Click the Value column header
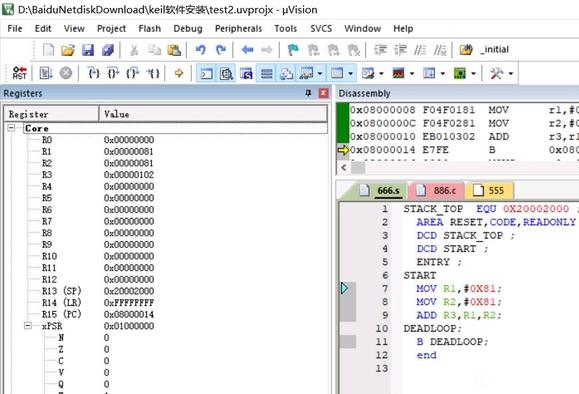The image size is (579, 394). pyautogui.click(x=213, y=114)
